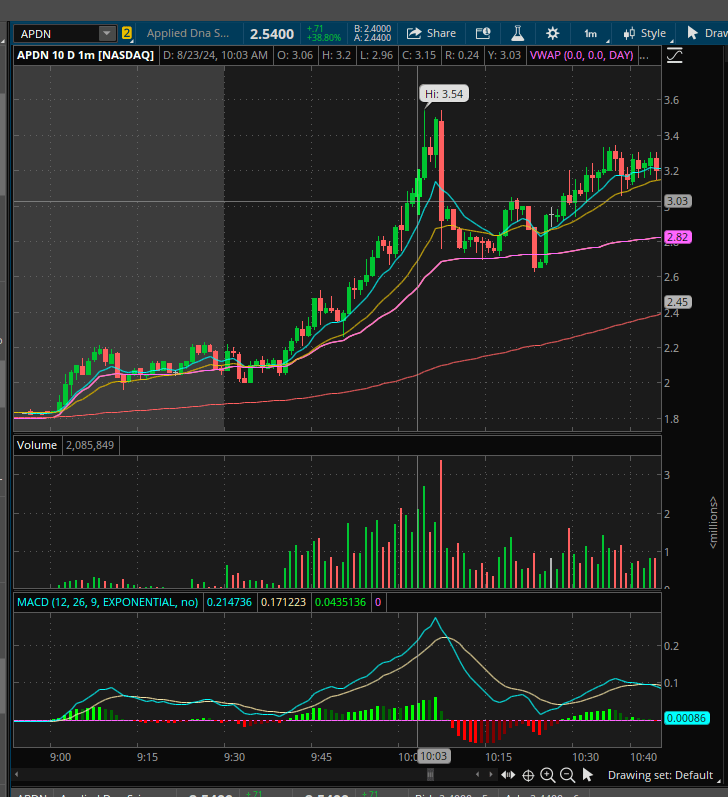Click the MACD value 0.214736

tap(229, 602)
